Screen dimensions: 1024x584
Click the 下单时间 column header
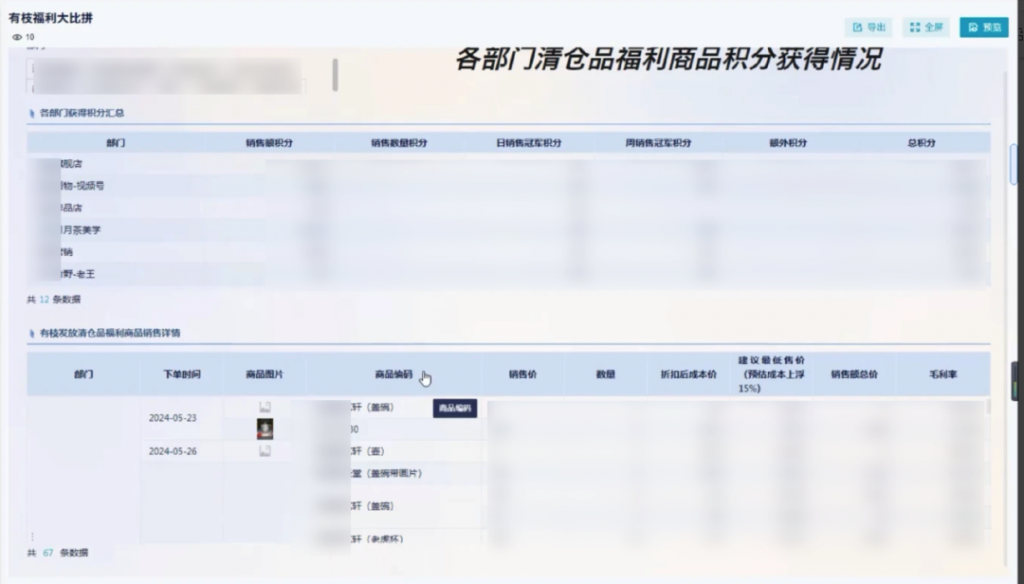click(182, 374)
